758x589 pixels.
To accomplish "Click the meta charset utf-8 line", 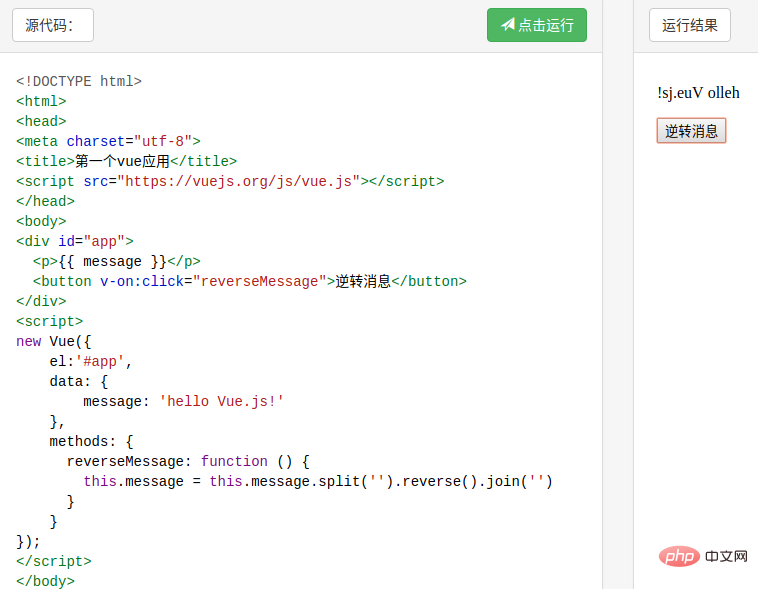I will [x=108, y=141].
